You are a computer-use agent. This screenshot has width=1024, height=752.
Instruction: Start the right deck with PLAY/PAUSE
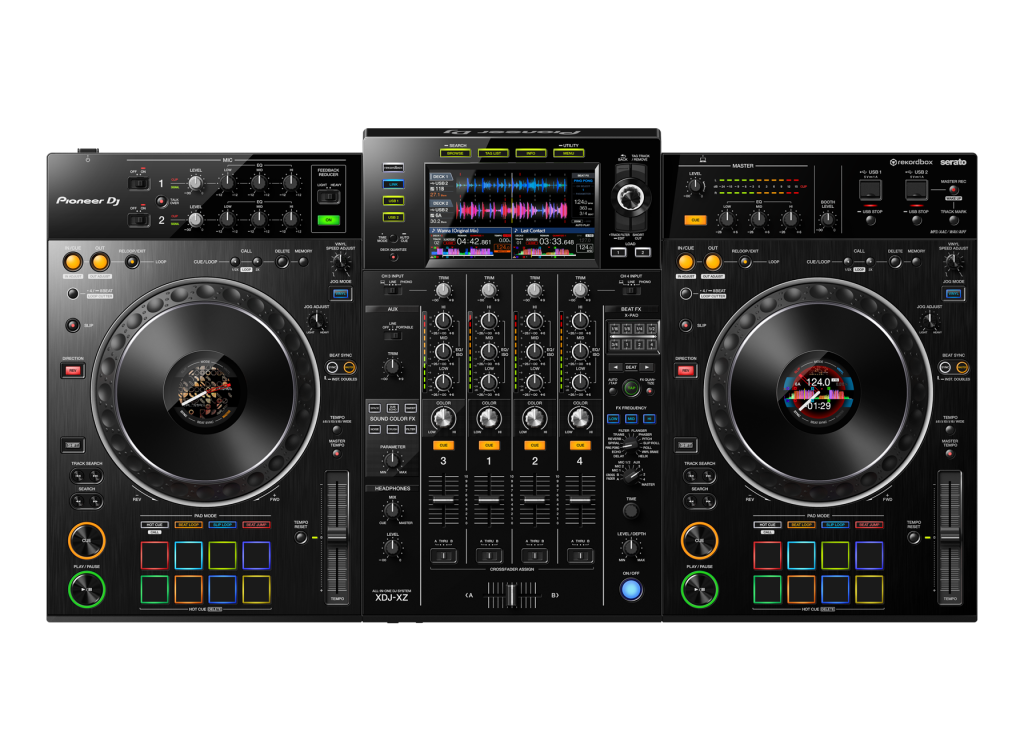pyautogui.click(x=699, y=589)
